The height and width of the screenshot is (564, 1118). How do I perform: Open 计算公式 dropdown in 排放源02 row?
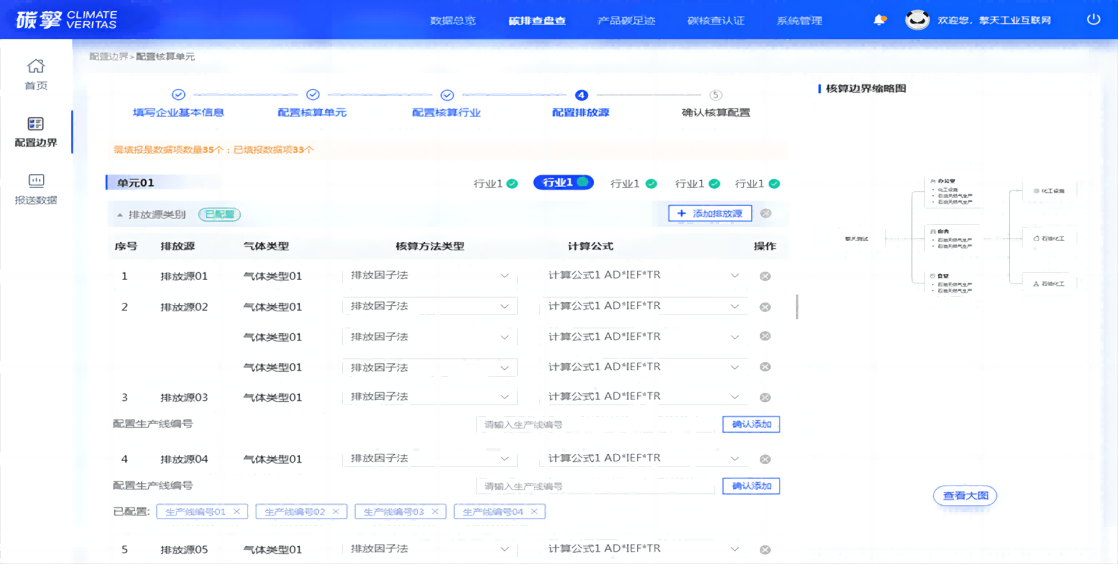(x=644, y=306)
